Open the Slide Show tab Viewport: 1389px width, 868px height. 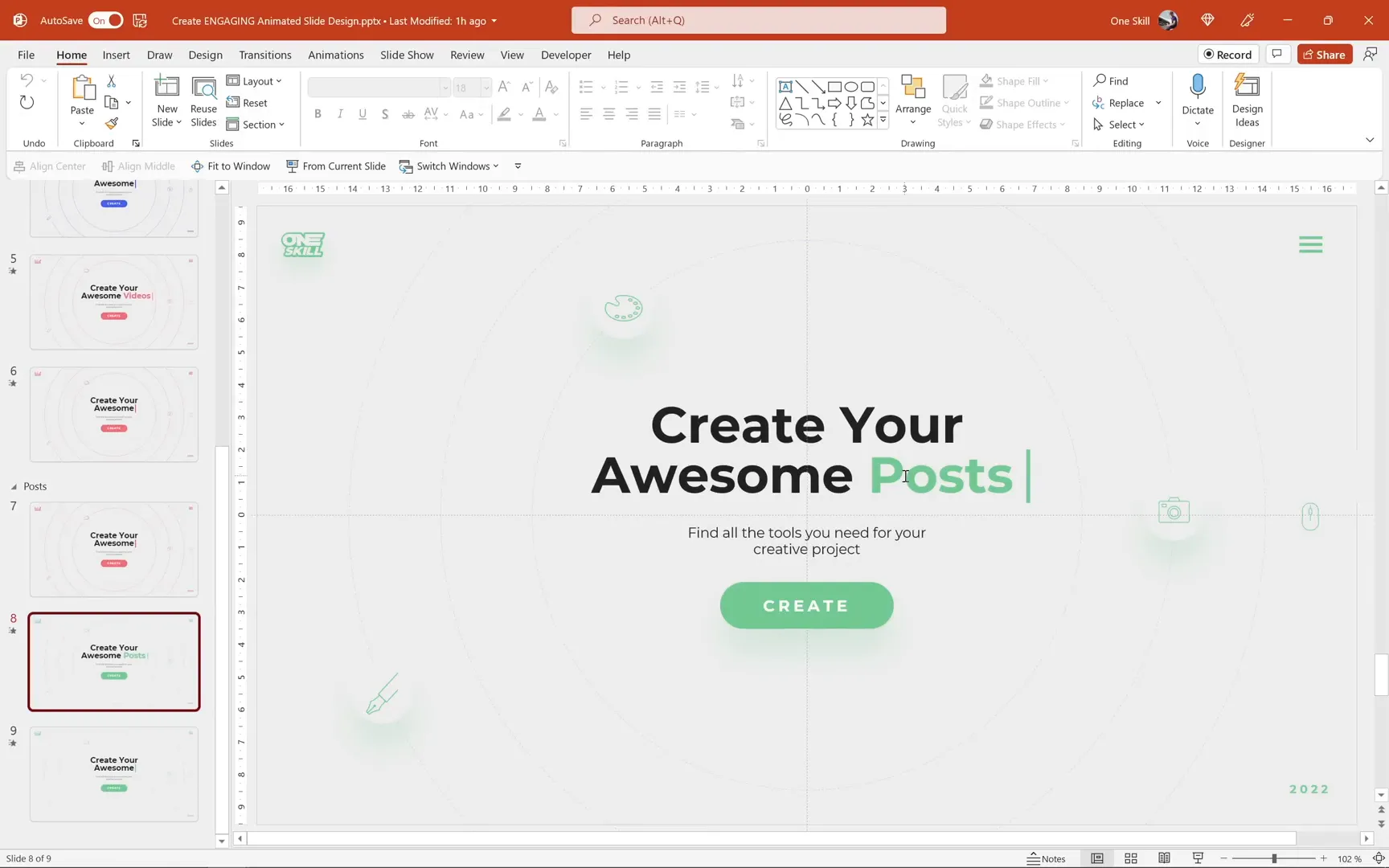point(407,55)
